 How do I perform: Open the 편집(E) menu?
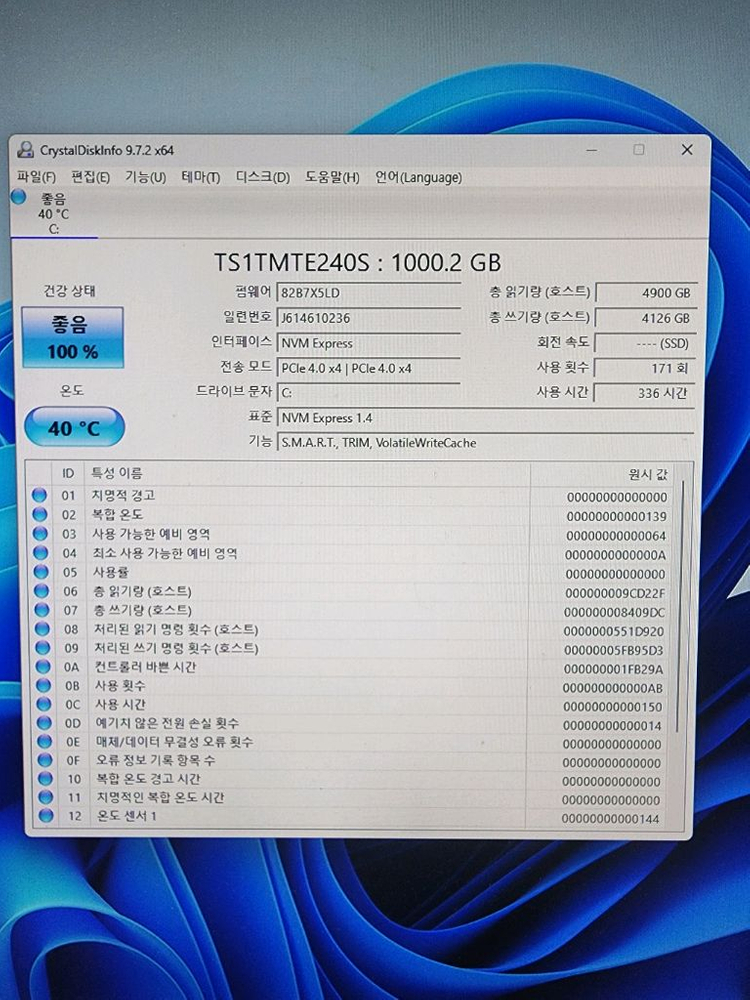90,177
